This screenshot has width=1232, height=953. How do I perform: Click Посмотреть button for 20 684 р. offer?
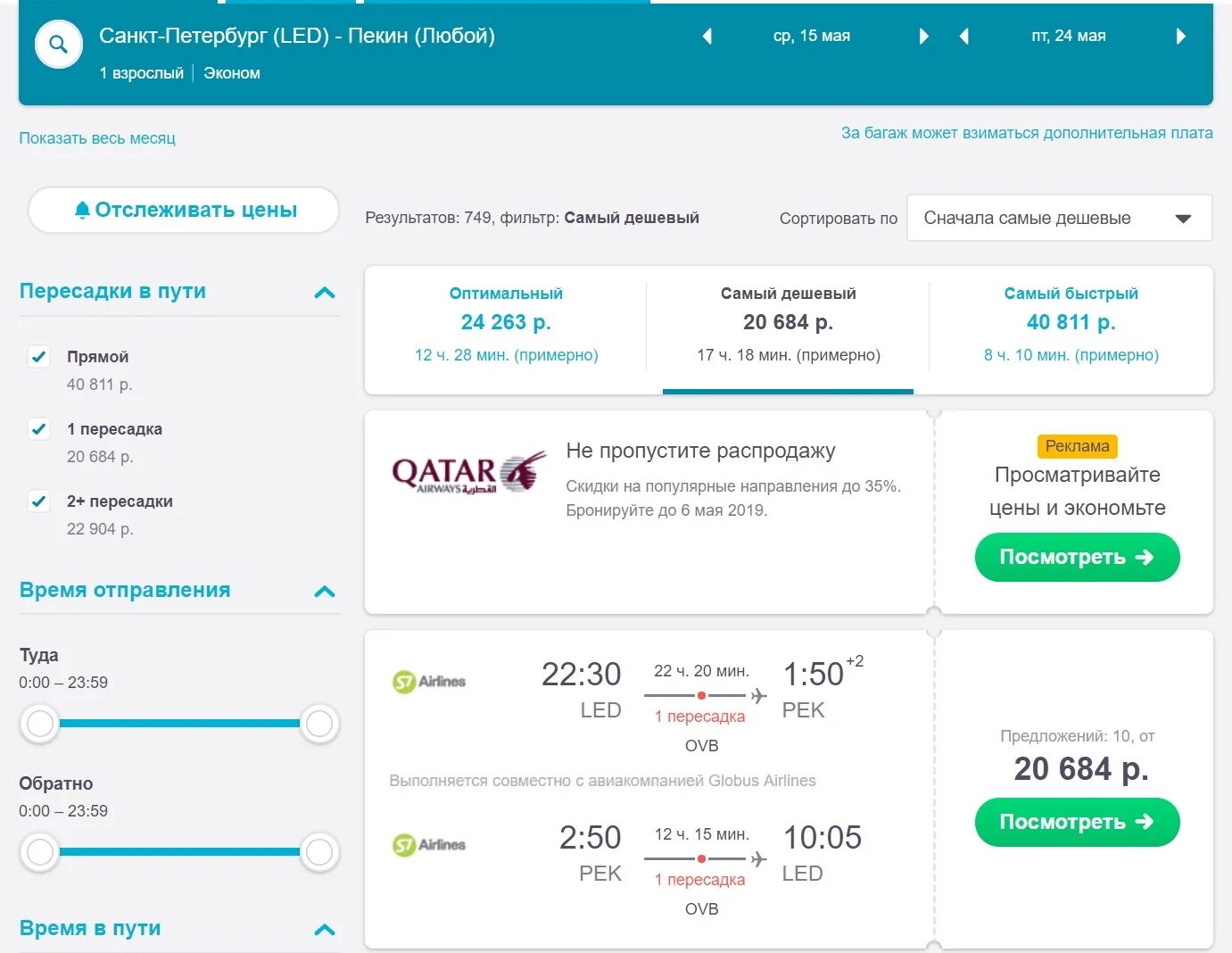pyautogui.click(x=1077, y=822)
